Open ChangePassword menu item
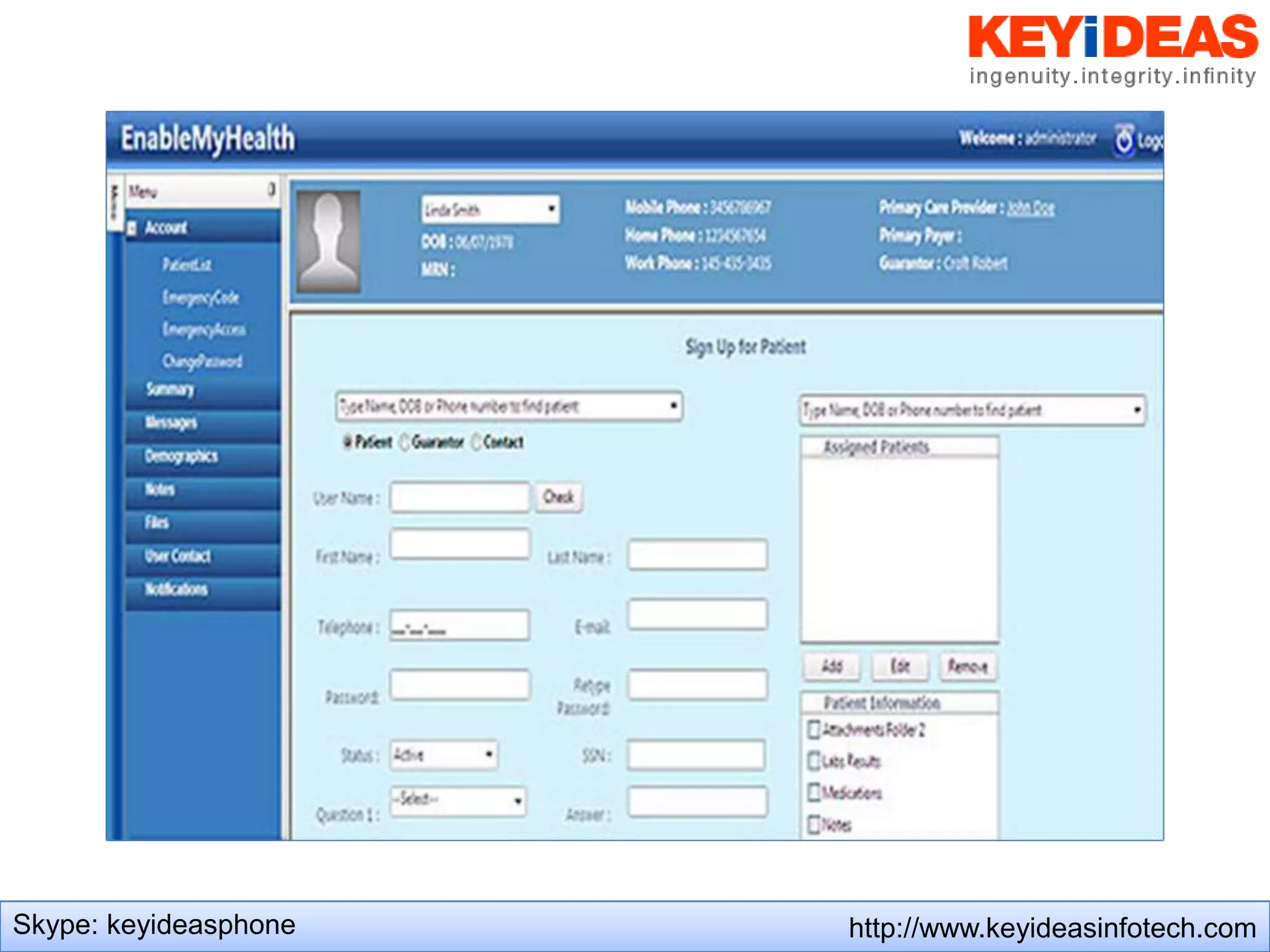Image resolution: width=1270 pixels, height=952 pixels. 202,361
